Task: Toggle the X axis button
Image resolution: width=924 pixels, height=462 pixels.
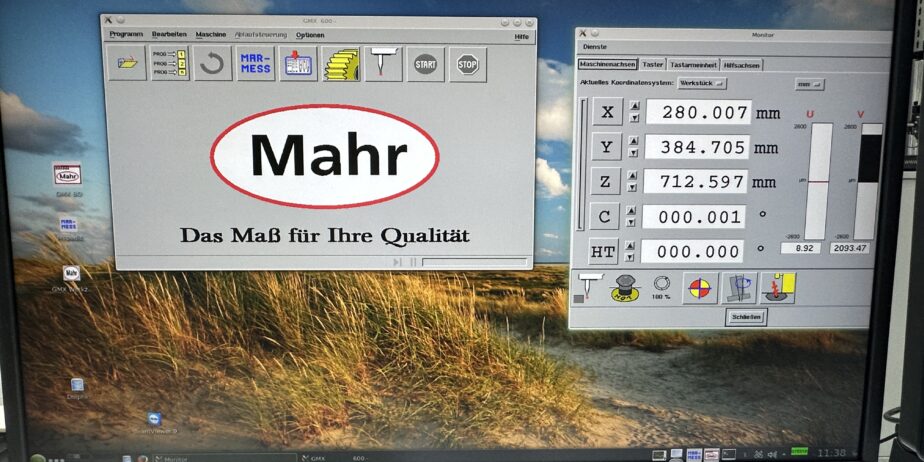Action: (606, 112)
